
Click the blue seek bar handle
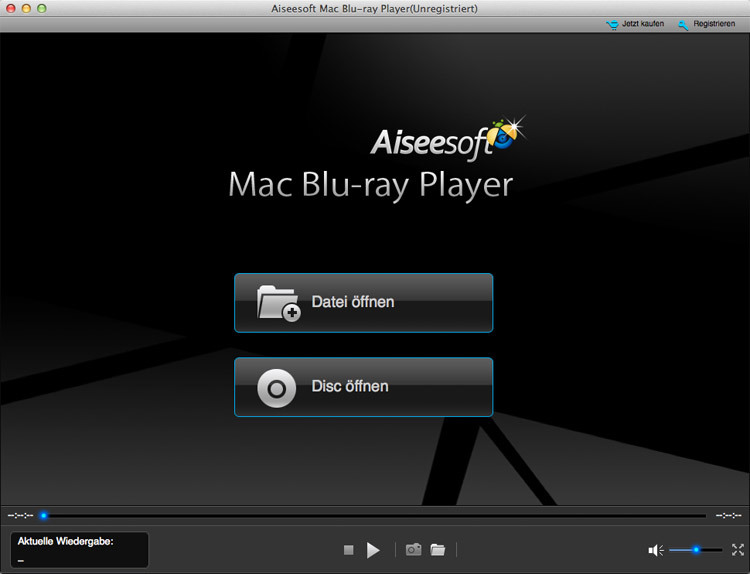coord(44,516)
